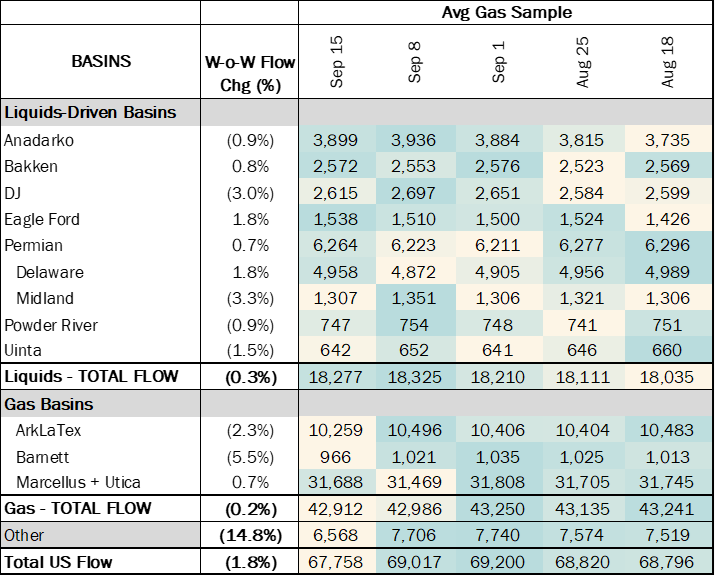
Task: Click the Barnett change (5.5%)
Action: click(x=250, y=457)
